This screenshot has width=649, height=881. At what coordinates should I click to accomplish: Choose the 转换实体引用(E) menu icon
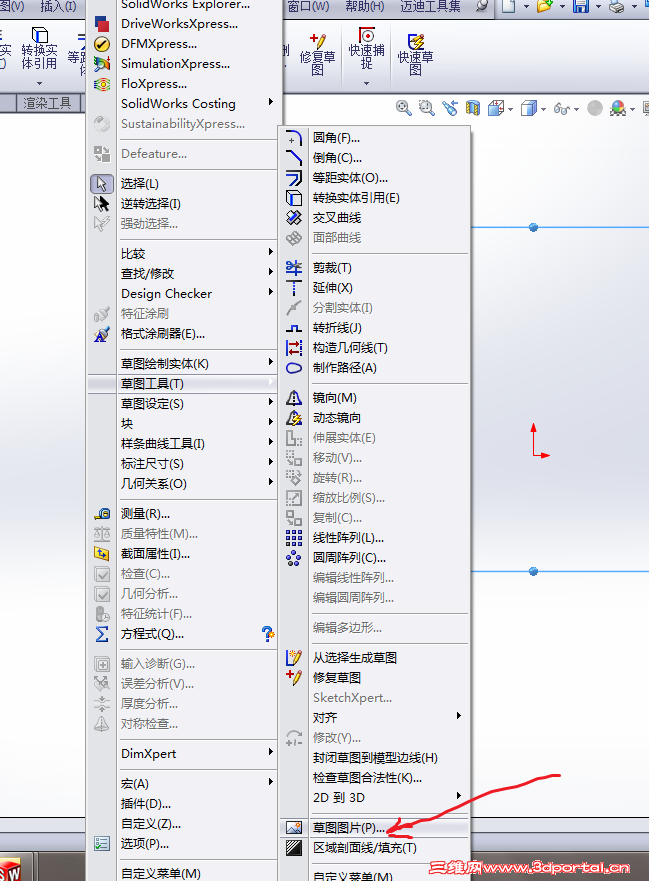point(293,198)
